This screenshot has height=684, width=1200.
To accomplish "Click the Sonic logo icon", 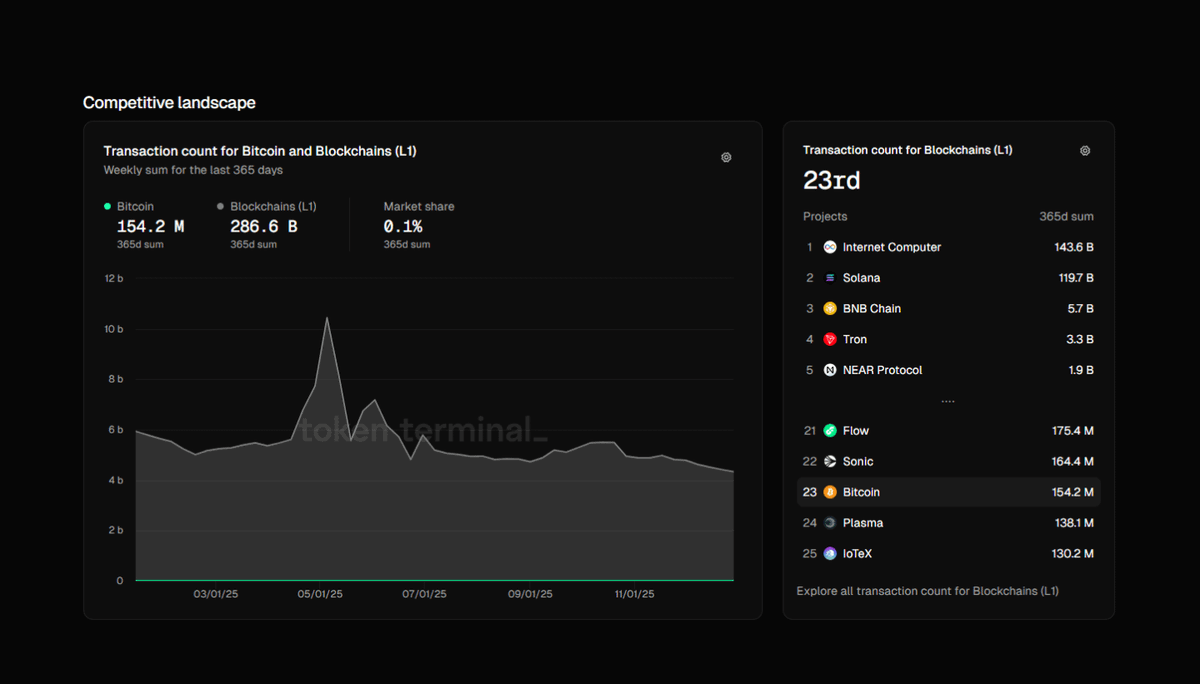I will [830, 462].
